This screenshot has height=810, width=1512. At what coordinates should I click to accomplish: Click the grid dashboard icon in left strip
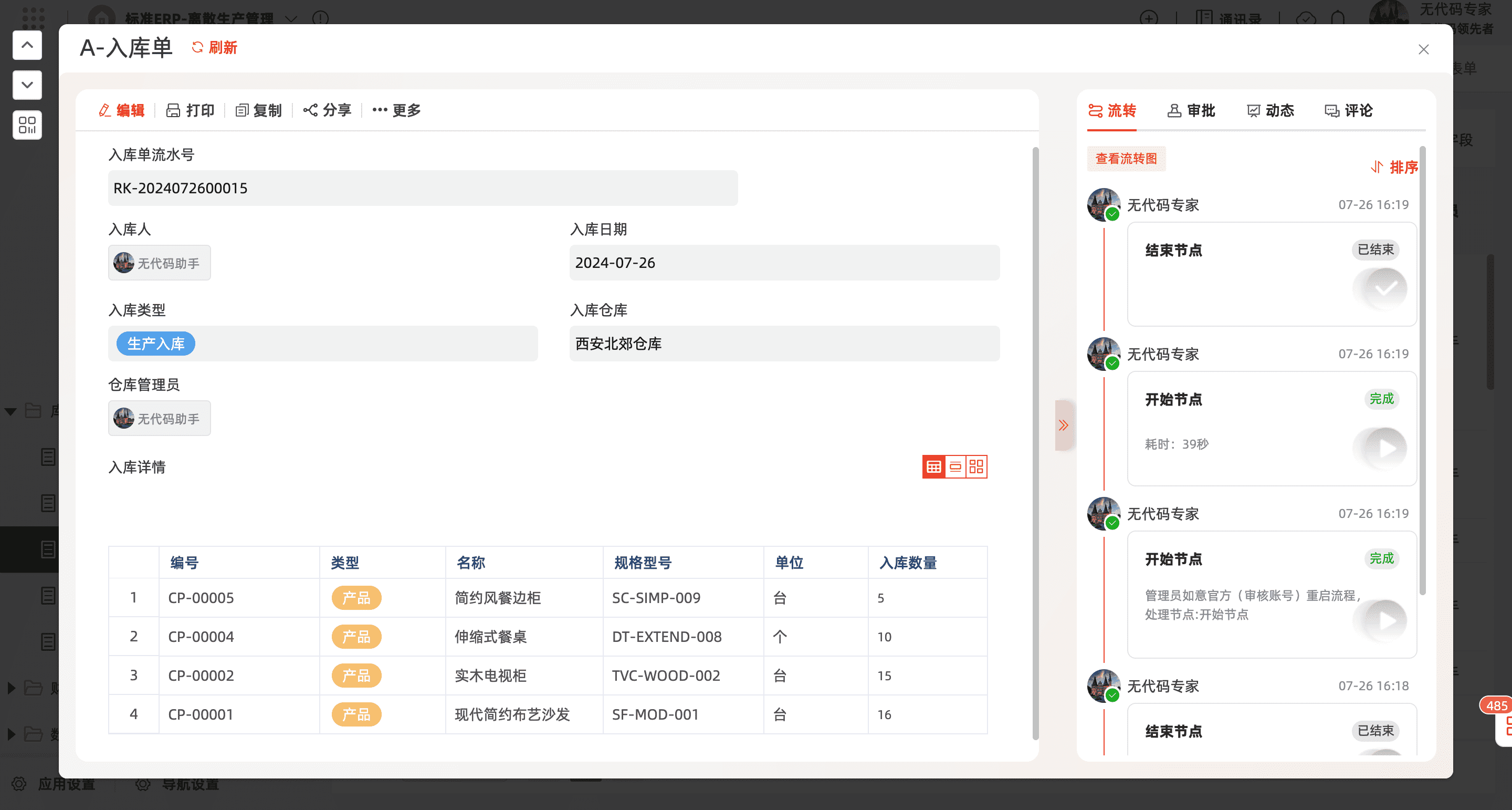click(27, 125)
